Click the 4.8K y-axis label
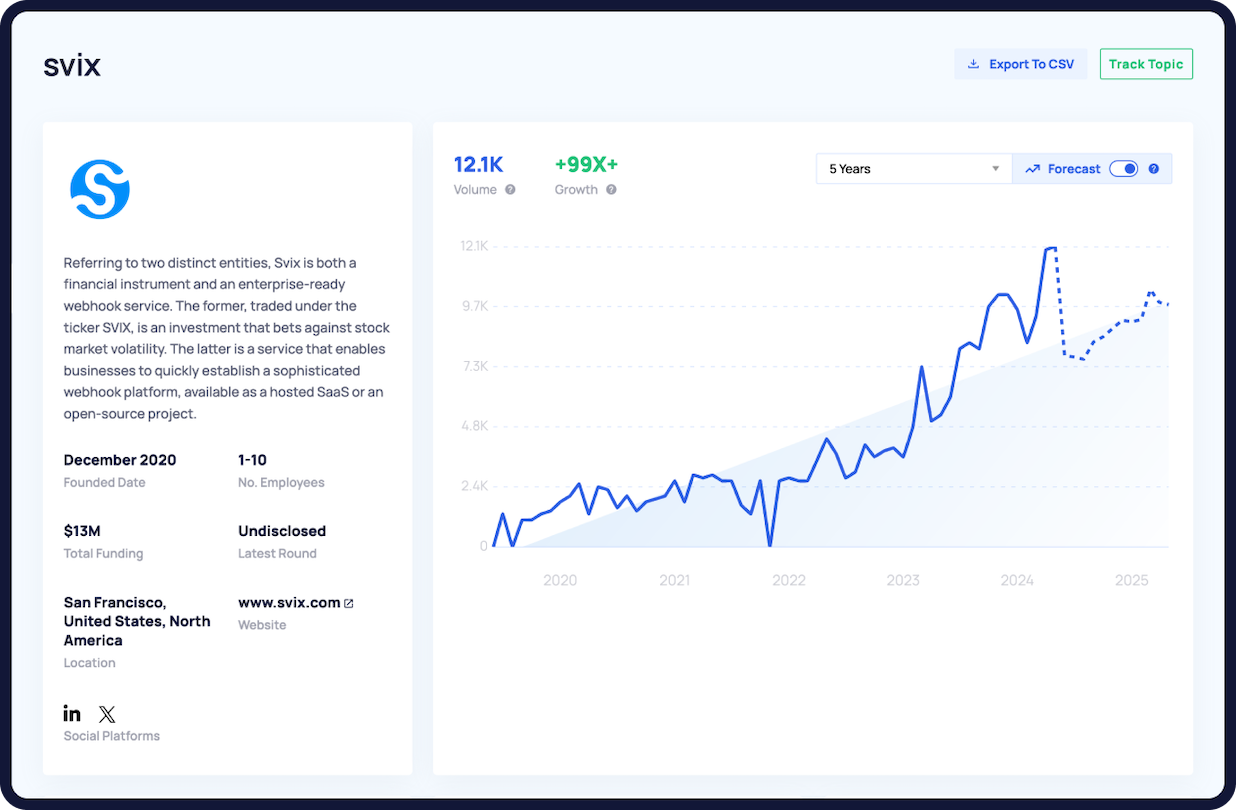The width and height of the screenshot is (1236, 810). pyautogui.click(x=474, y=426)
